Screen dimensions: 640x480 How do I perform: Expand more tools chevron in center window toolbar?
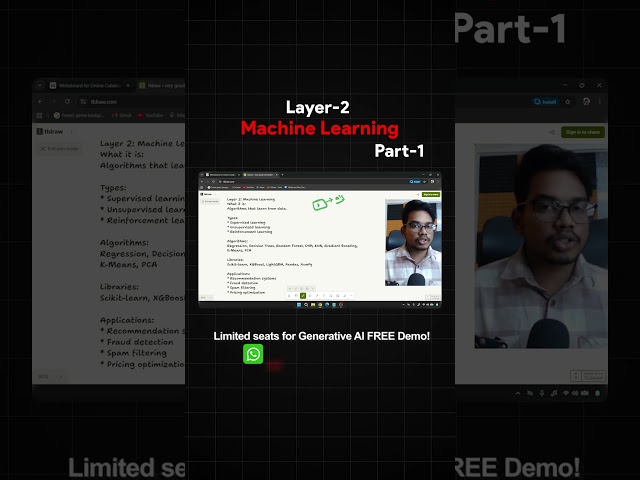351,296
